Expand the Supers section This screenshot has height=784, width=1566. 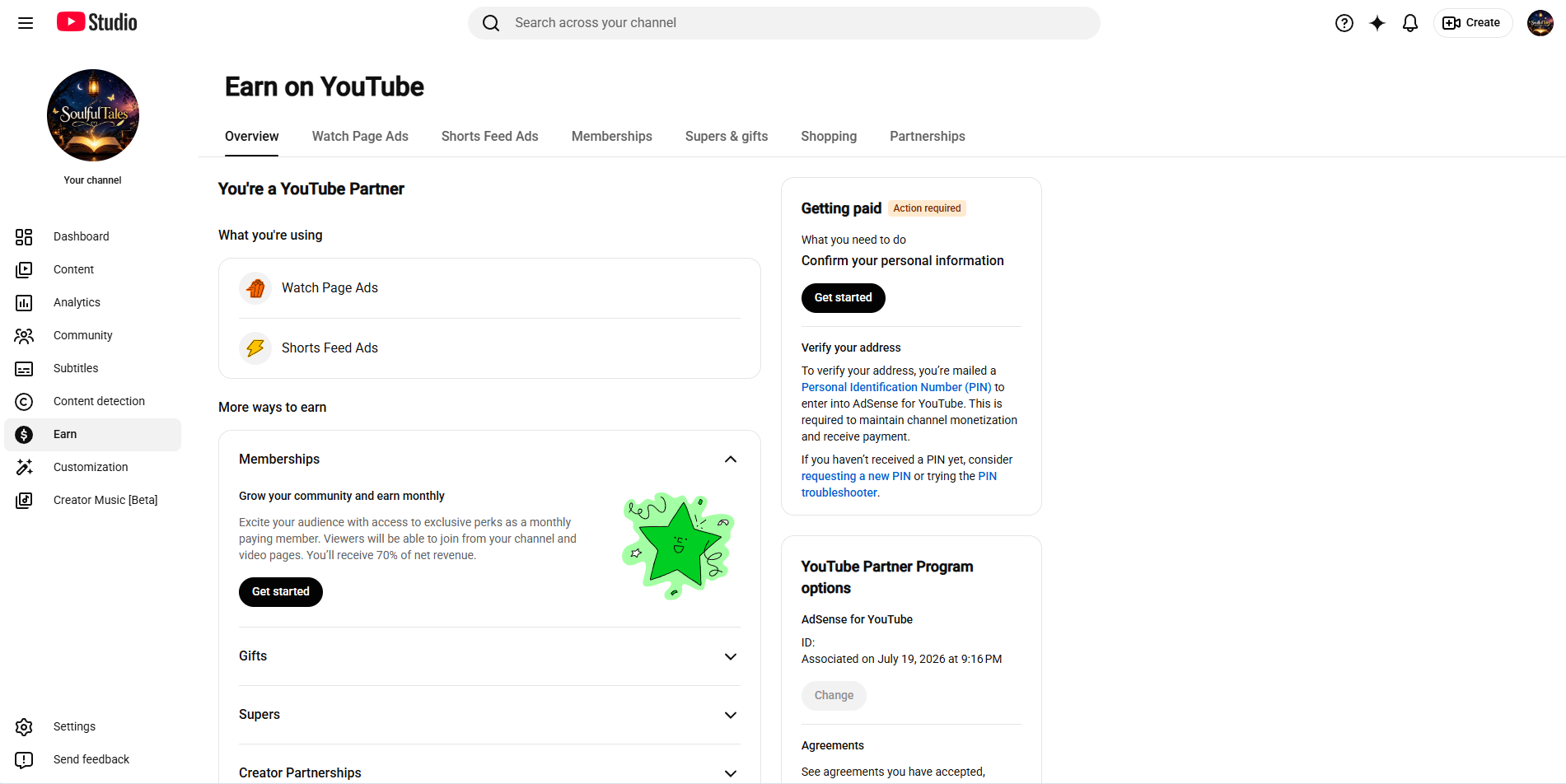coord(489,715)
